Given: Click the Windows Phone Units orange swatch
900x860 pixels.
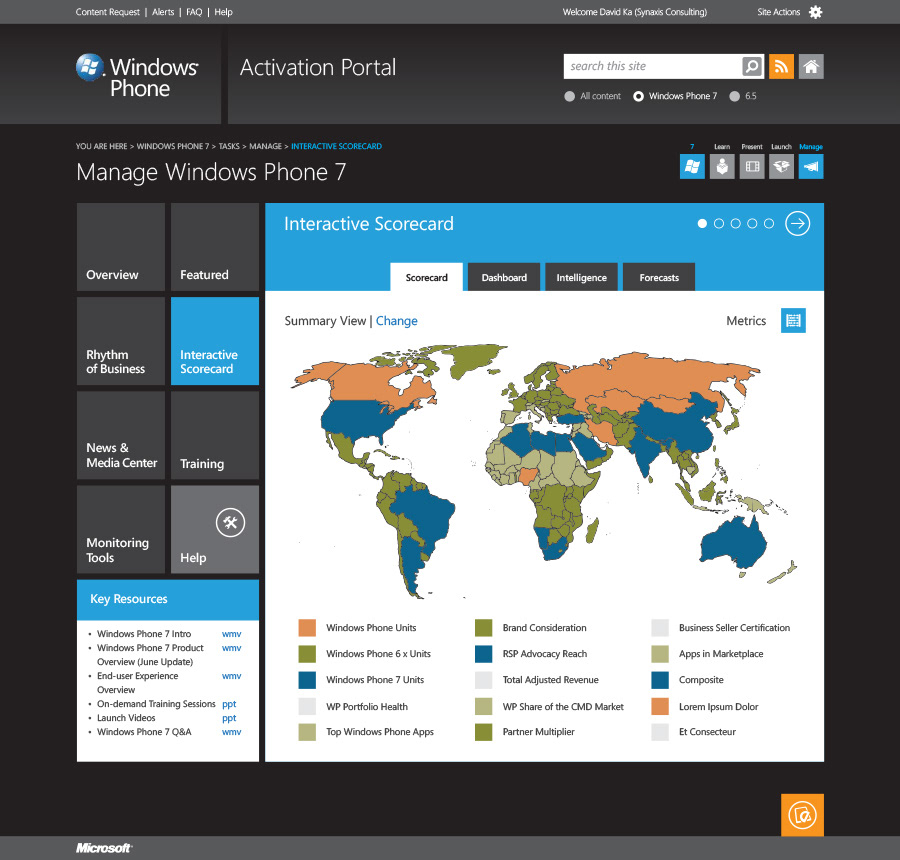Looking at the screenshot, I should 307,628.
